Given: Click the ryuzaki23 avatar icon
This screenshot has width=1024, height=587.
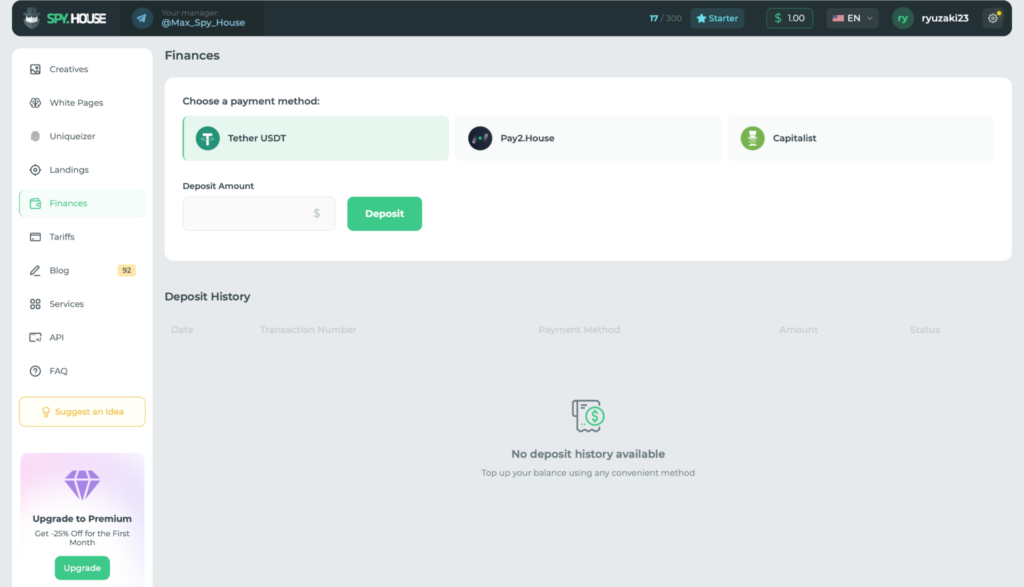Looking at the screenshot, I should point(903,18).
